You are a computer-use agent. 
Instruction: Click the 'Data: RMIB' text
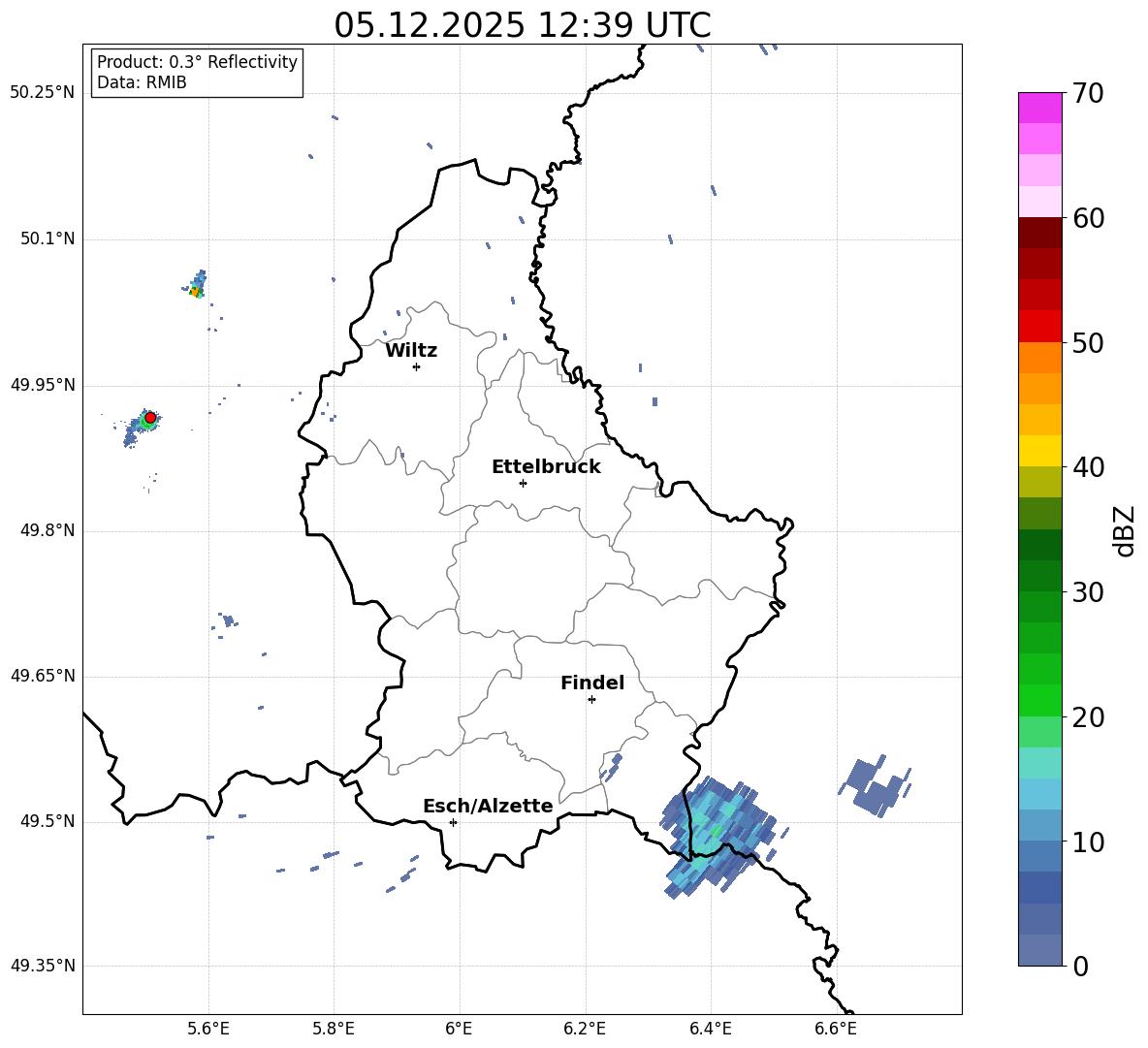pos(142,82)
